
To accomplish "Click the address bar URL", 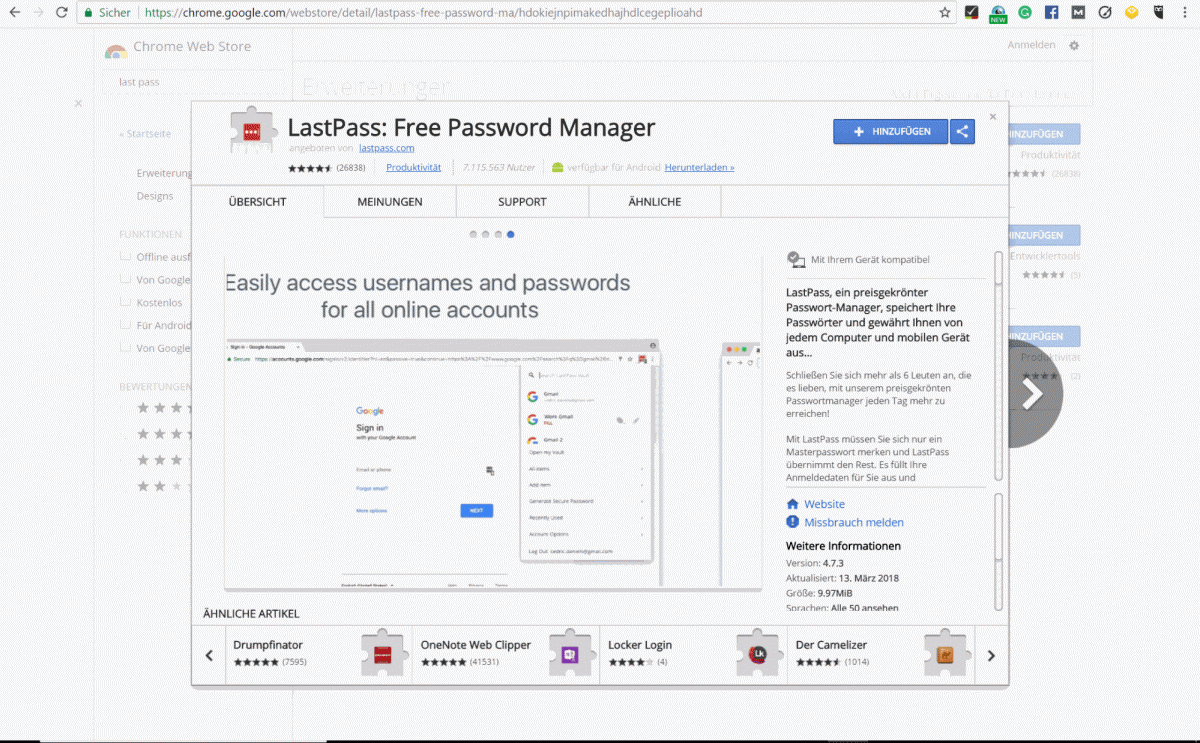I will 424,13.
